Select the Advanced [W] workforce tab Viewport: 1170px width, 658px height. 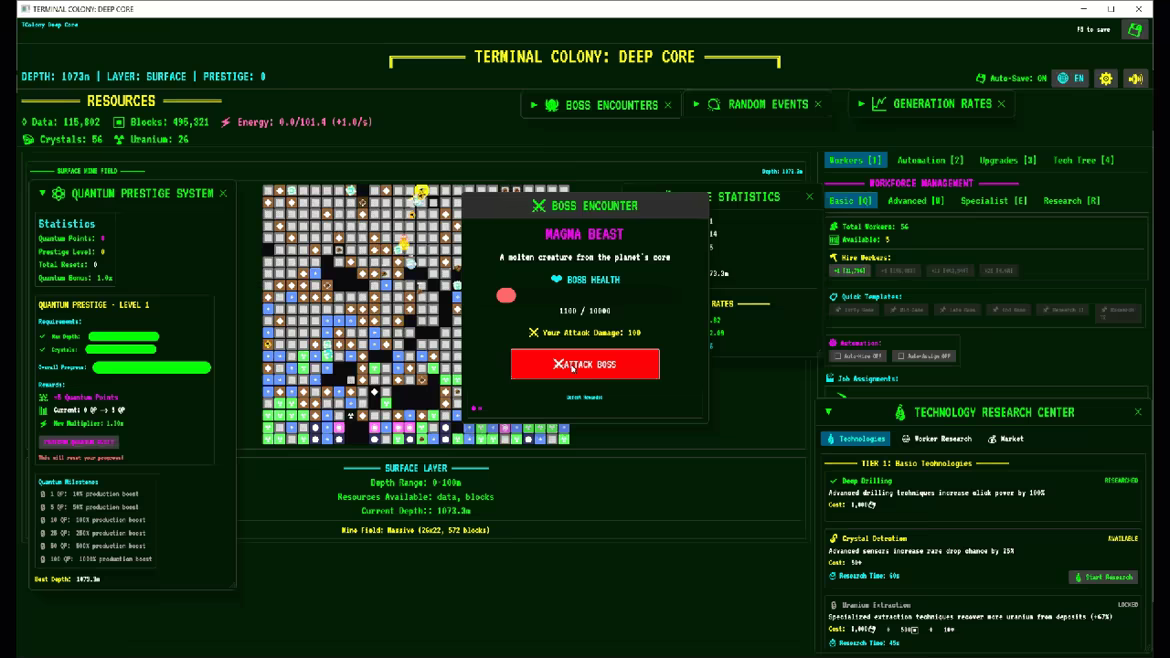click(916, 201)
